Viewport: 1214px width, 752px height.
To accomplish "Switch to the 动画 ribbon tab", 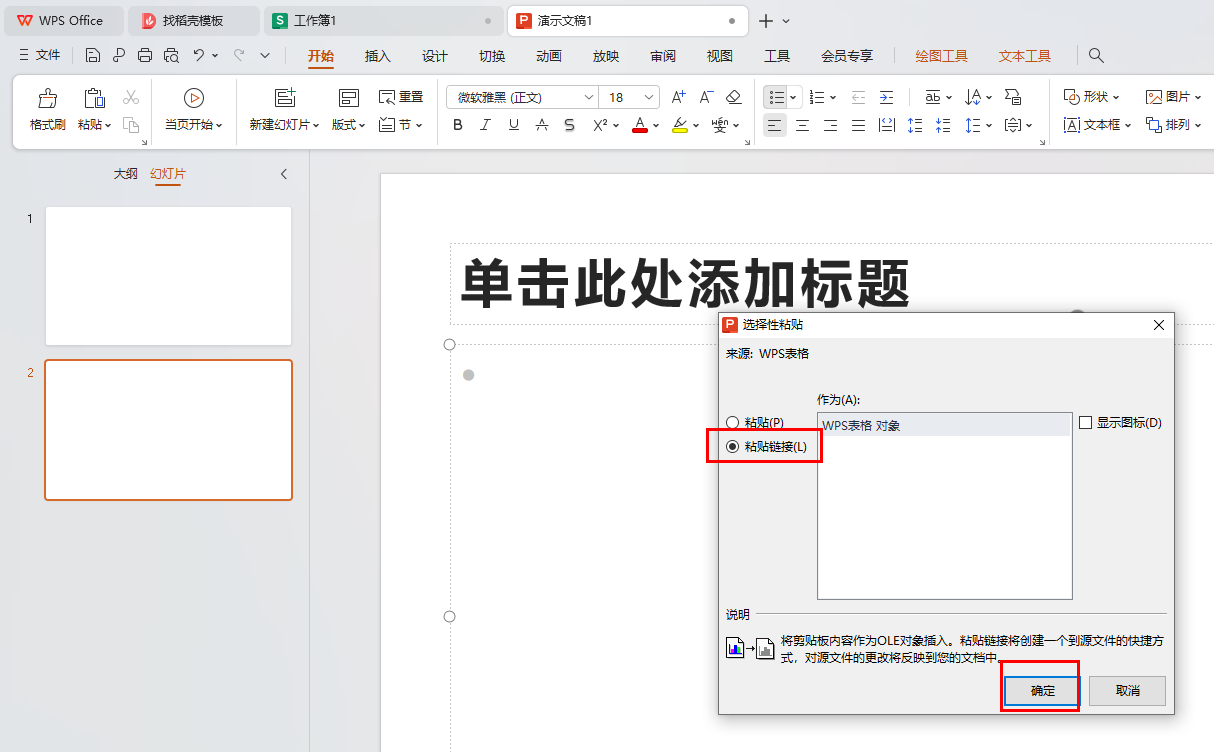I will click(x=549, y=56).
